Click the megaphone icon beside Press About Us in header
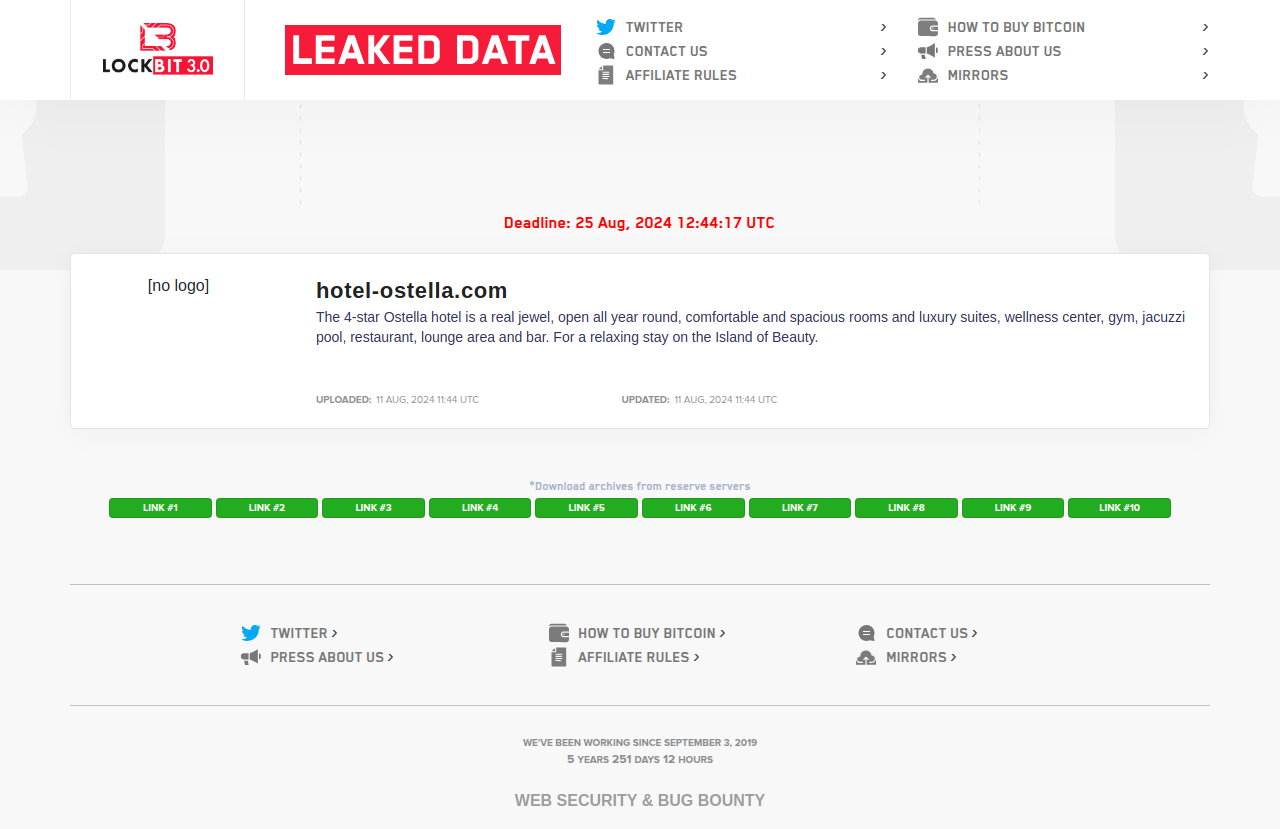1280x829 pixels. [928, 51]
